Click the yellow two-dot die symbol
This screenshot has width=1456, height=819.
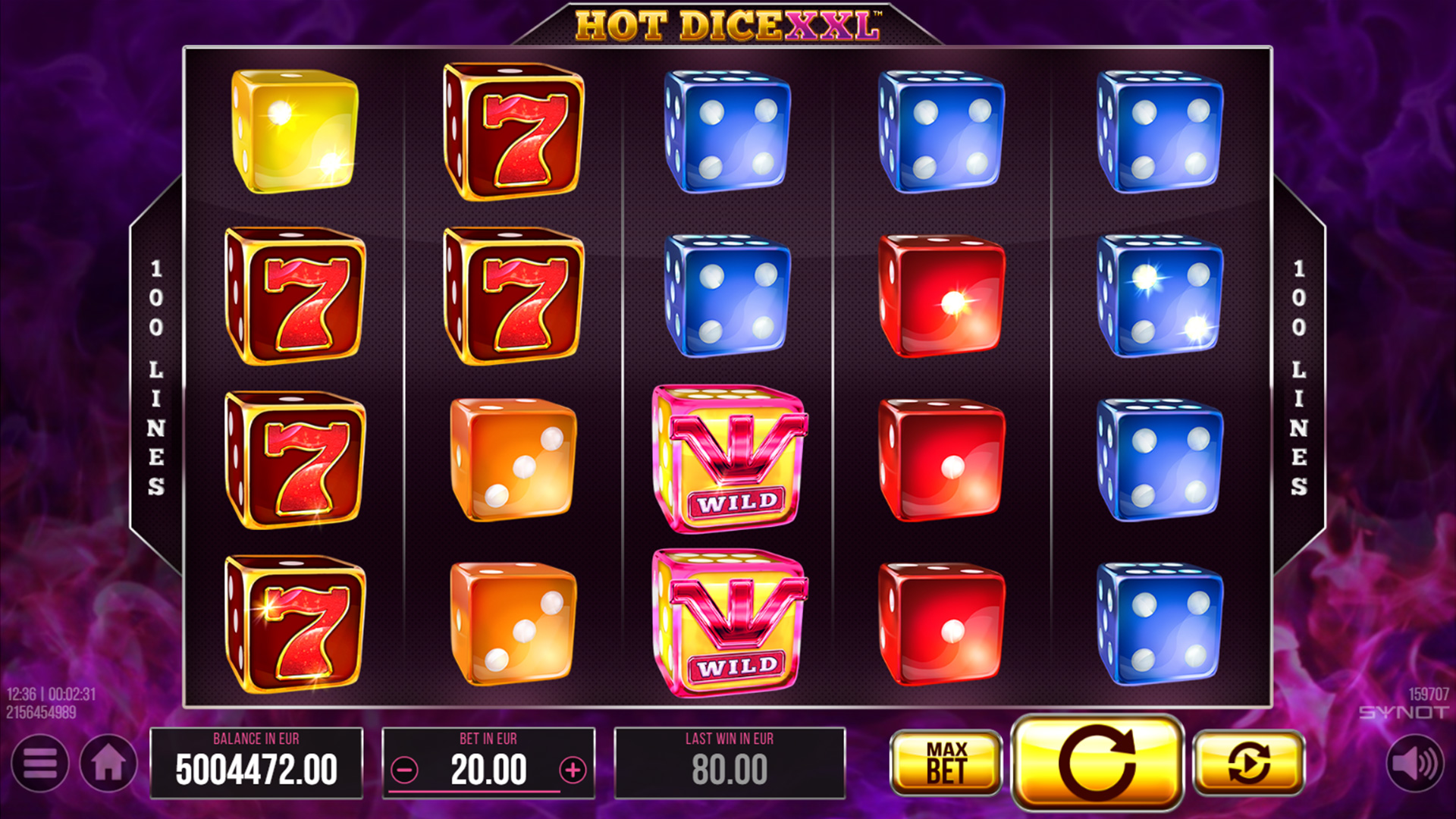coord(295,130)
